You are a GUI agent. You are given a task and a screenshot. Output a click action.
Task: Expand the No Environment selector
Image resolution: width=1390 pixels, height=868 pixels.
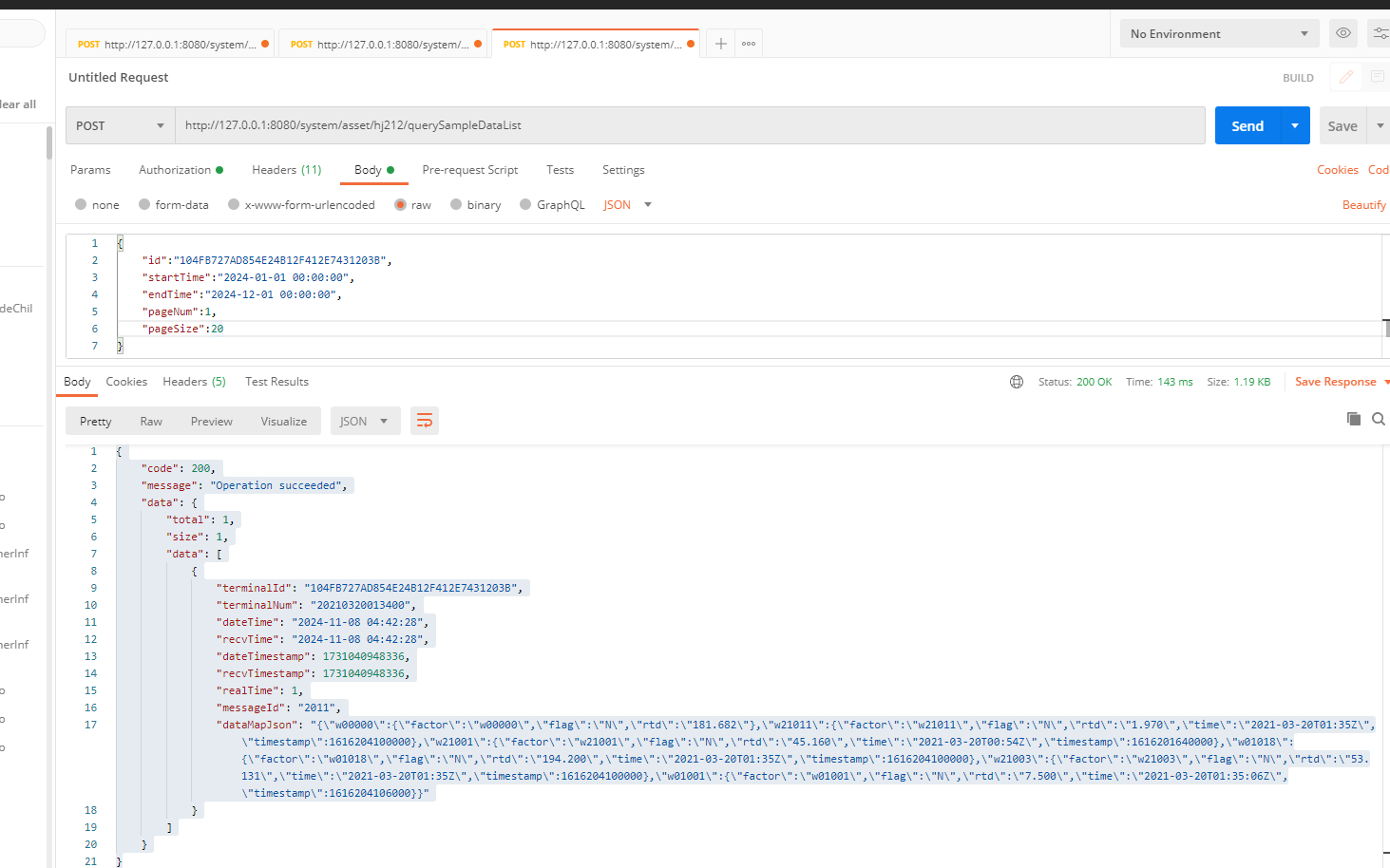coord(1218,33)
